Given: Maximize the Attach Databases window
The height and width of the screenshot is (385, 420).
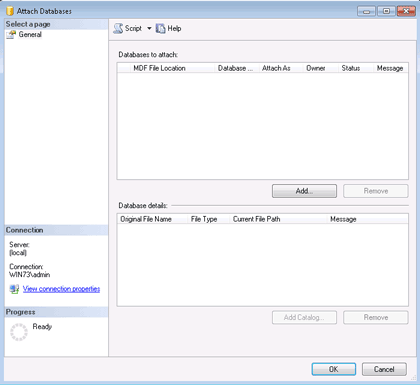Looking at the screenshot, I should tap(386, 11).
